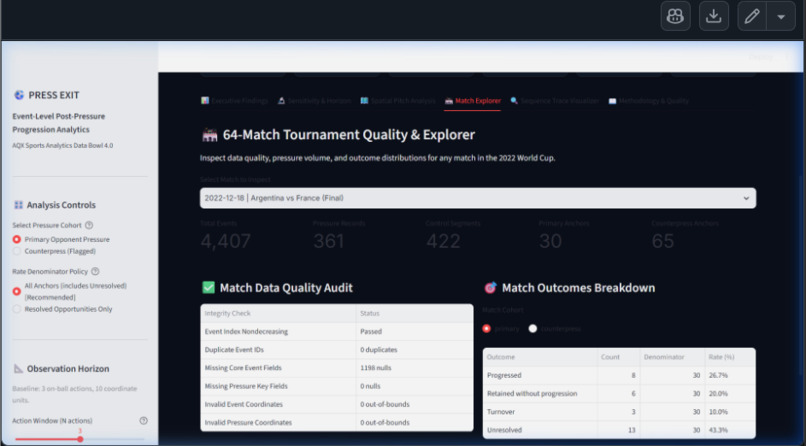
Task: Click the Count column header
Action: click(x=618, y=357)
